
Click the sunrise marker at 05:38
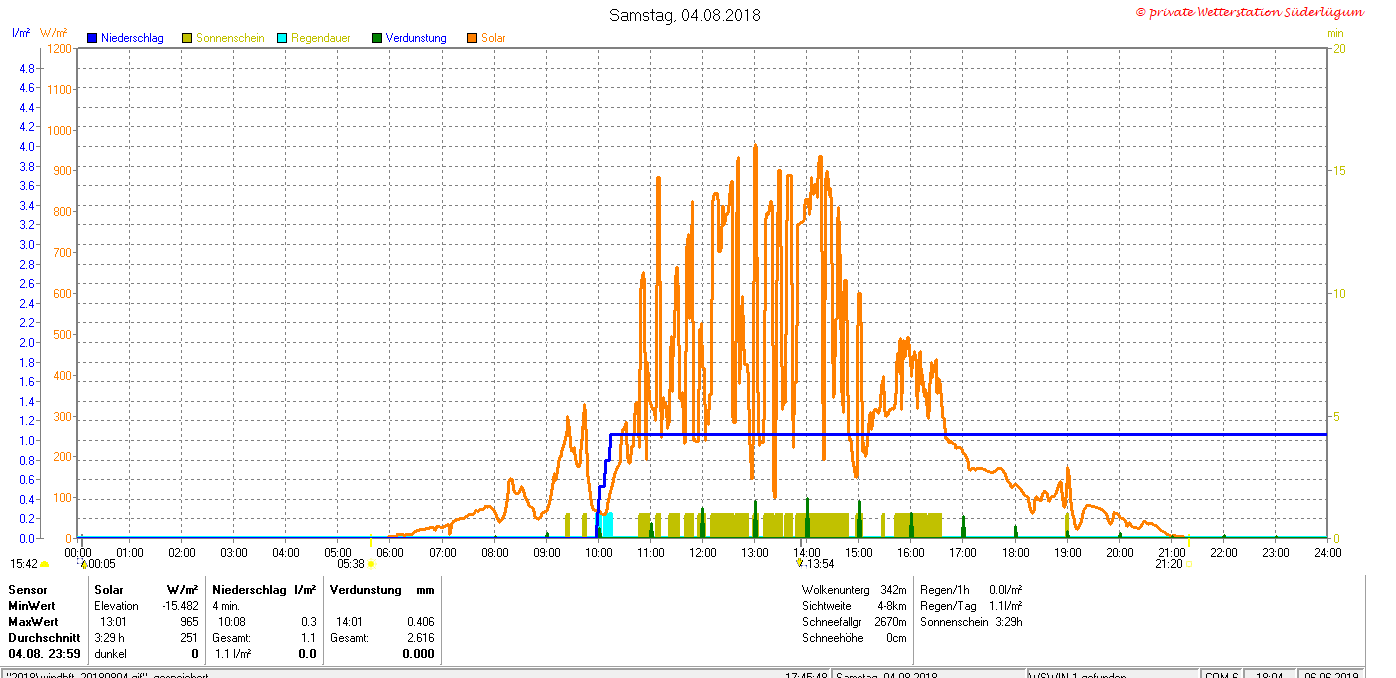pos(371,564)
